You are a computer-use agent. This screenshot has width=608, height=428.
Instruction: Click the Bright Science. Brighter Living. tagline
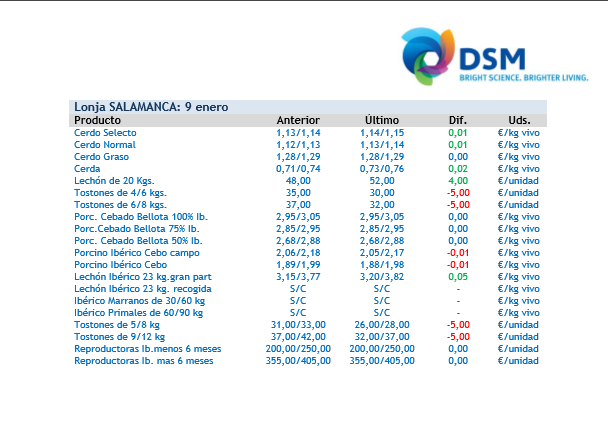(x=523, y=77)
